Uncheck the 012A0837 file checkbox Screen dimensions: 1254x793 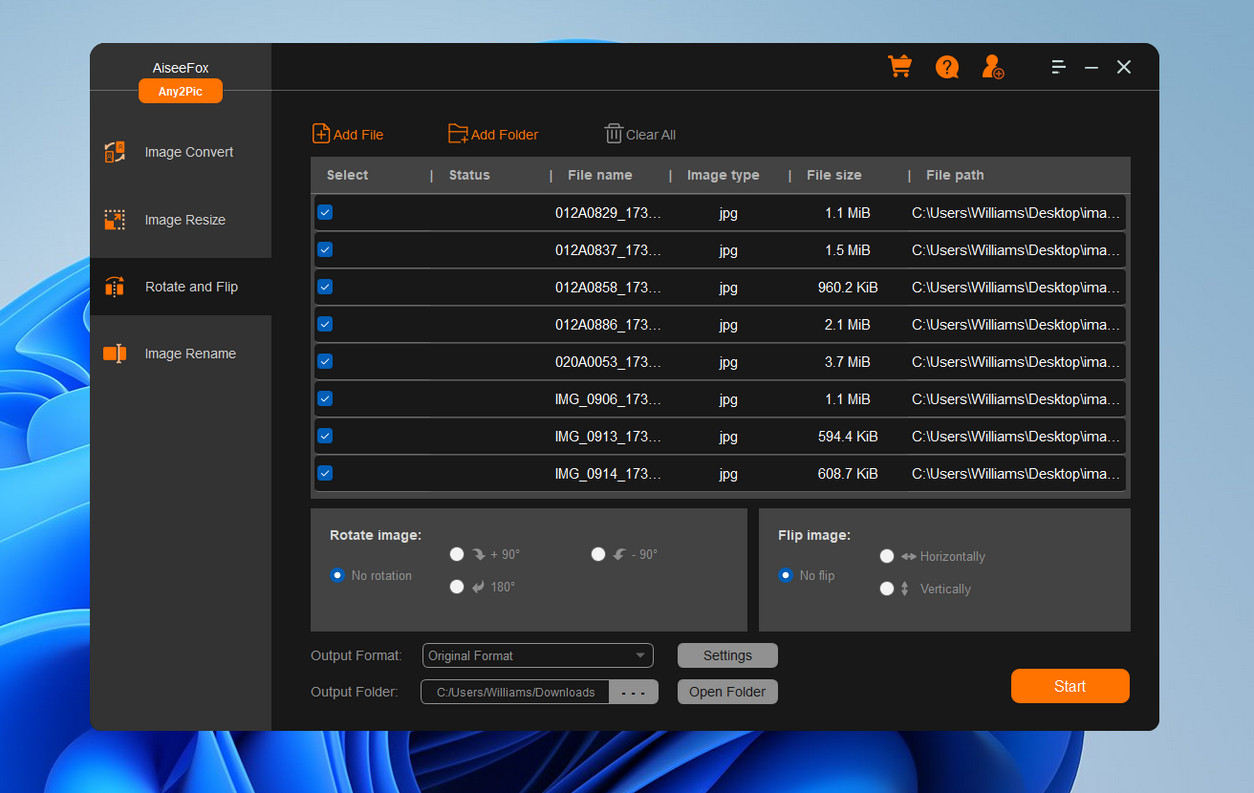(x=325, y=250)
